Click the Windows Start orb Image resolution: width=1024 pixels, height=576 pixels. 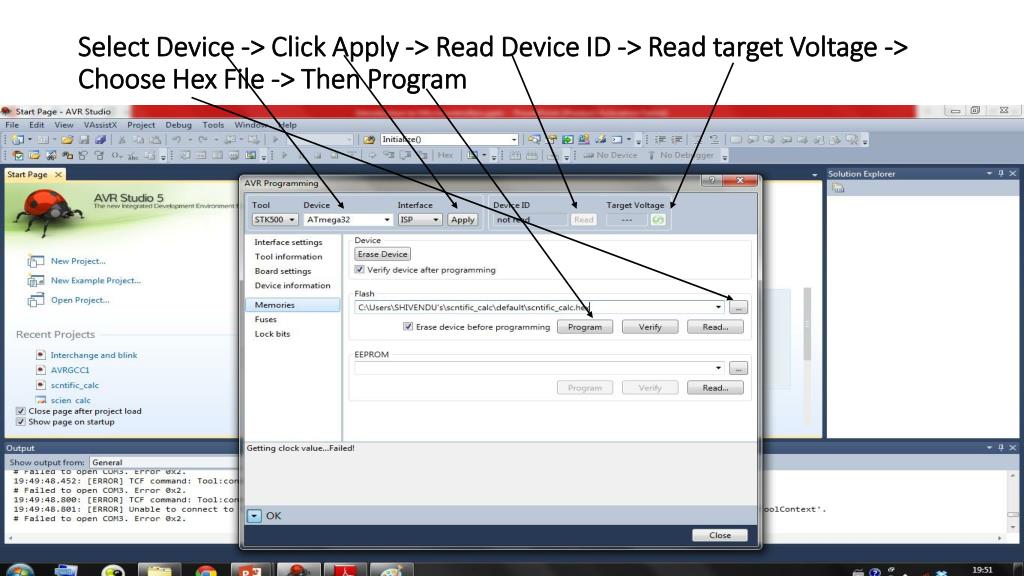20,571
